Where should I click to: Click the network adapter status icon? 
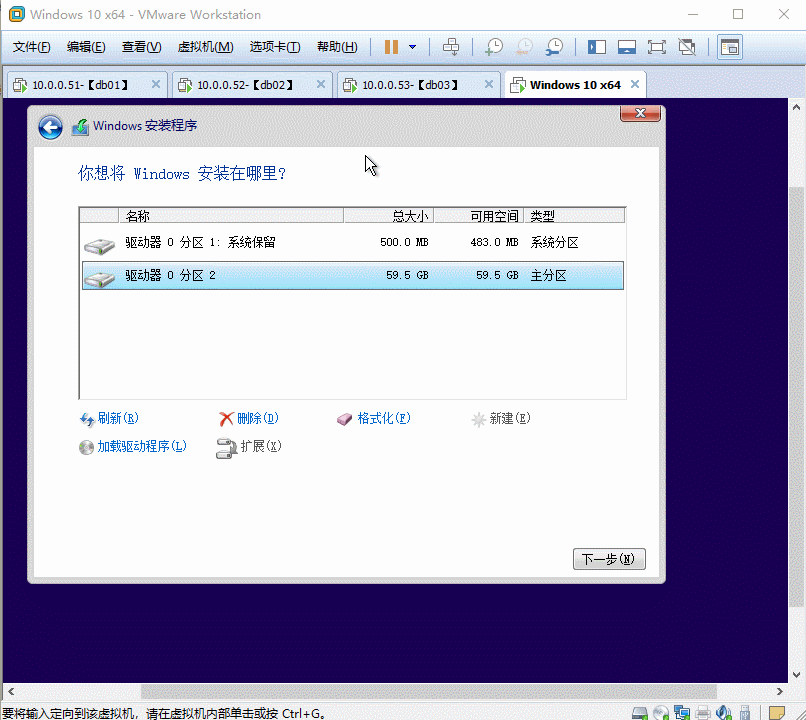(x=682, y=713)
